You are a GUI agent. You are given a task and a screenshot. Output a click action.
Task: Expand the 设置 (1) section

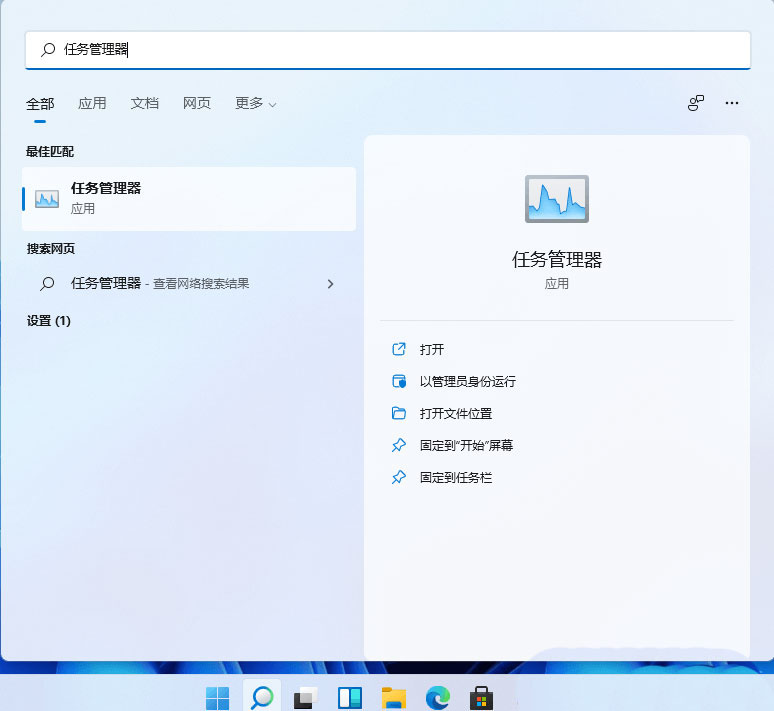pyautogui.click(x=49, y=321)
